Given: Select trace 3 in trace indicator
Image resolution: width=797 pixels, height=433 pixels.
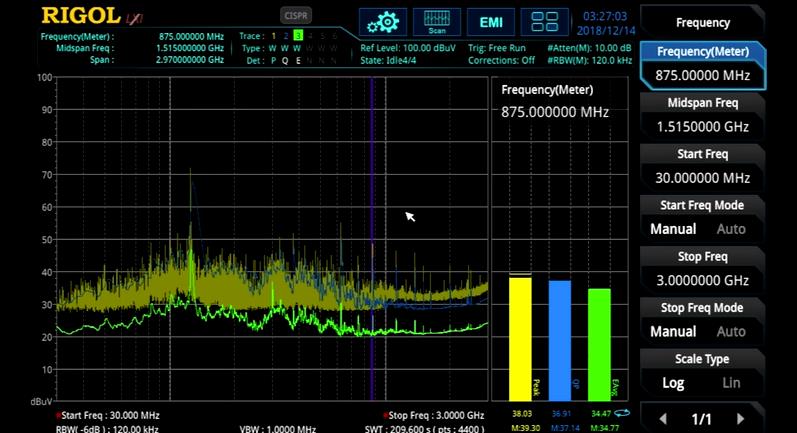Looking at the screenshot, I should pyautogui.click(x=298, y=36).
